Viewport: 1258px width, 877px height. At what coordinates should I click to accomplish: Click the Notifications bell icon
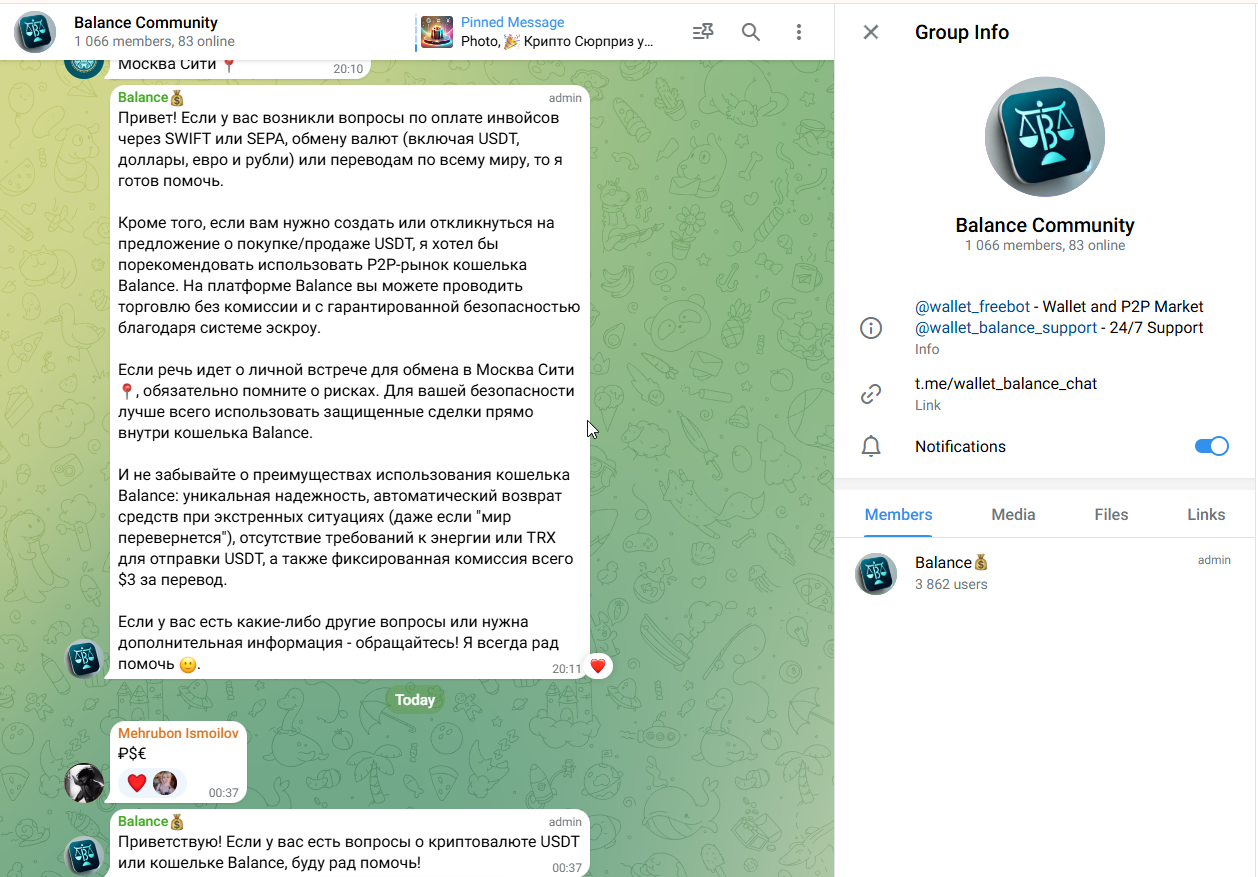coord(871,447)
